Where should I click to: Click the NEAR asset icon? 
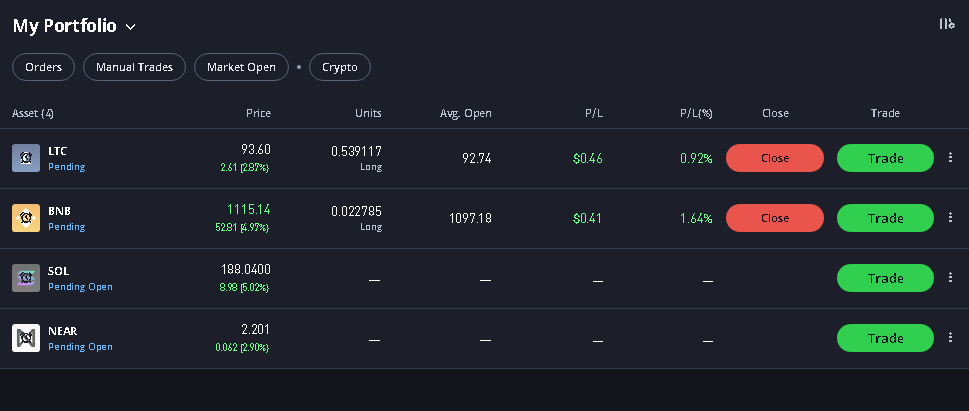26,338
